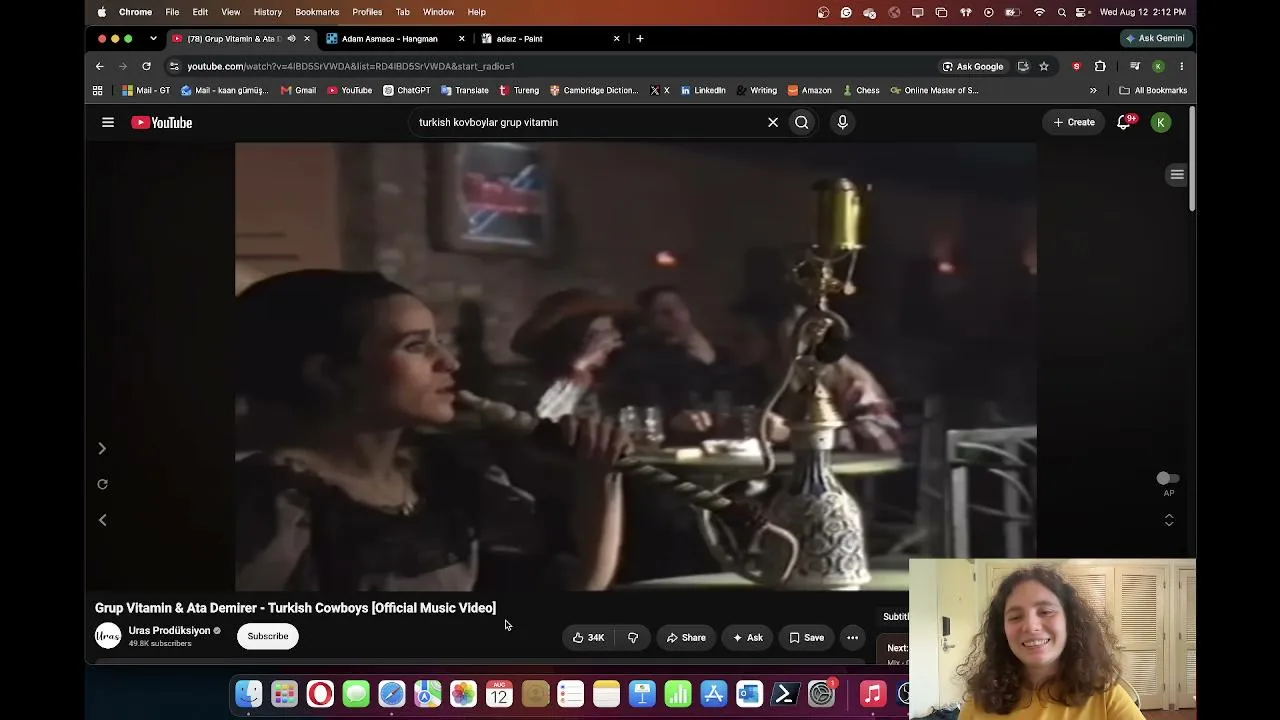Open site information icon in address bar
1280x720 pixels.
[x=174, y=66]
